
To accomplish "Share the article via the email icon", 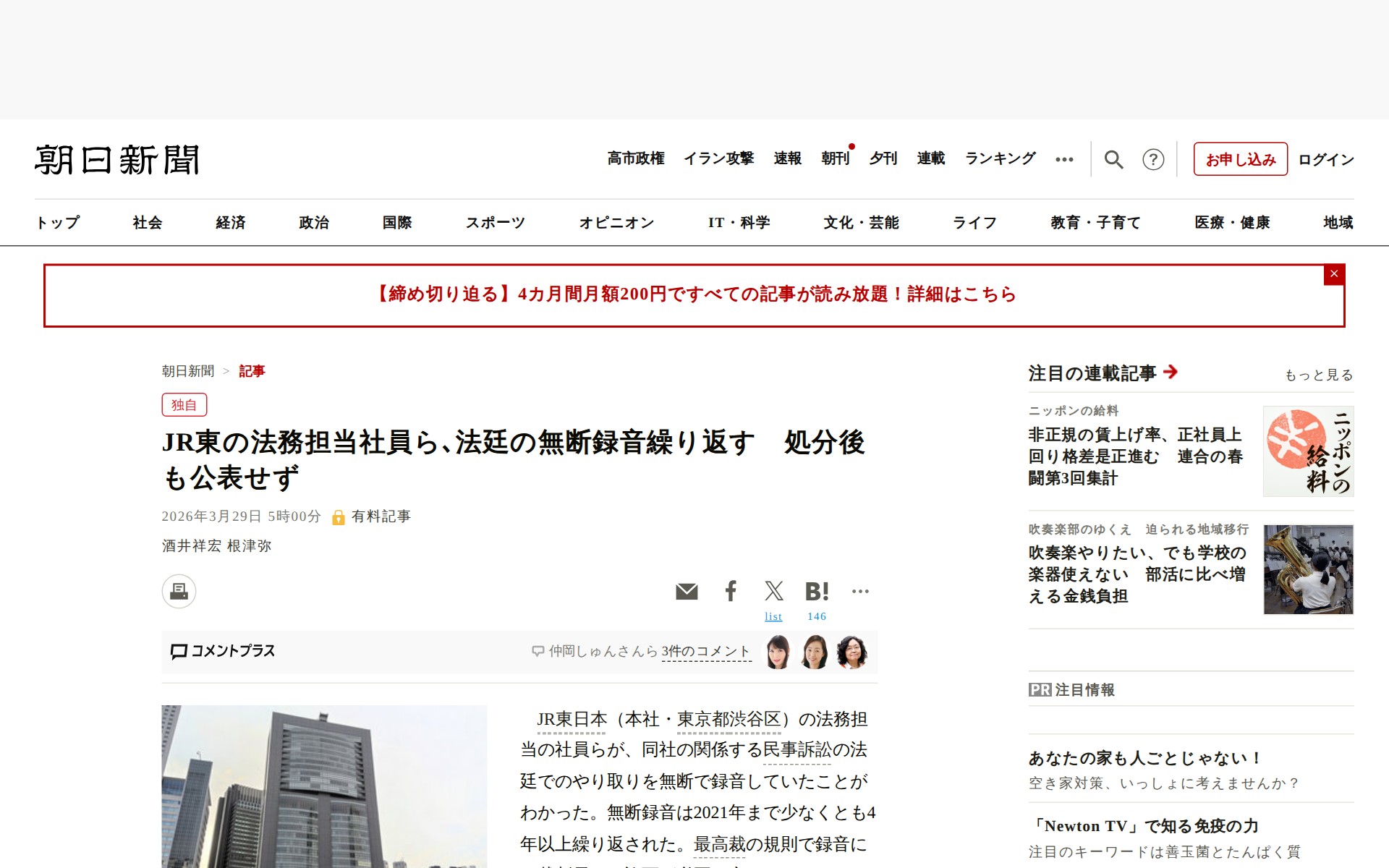I will coord(687,592).
